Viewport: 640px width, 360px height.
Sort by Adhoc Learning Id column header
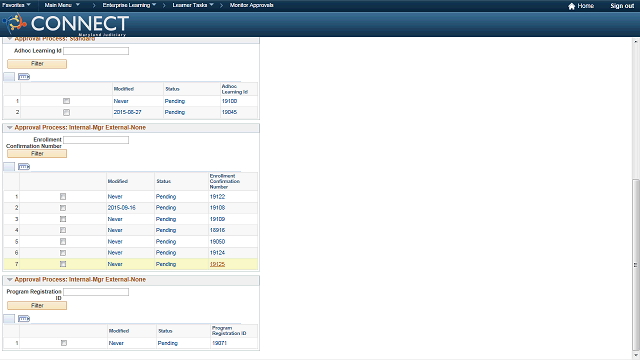click(235, 89)
